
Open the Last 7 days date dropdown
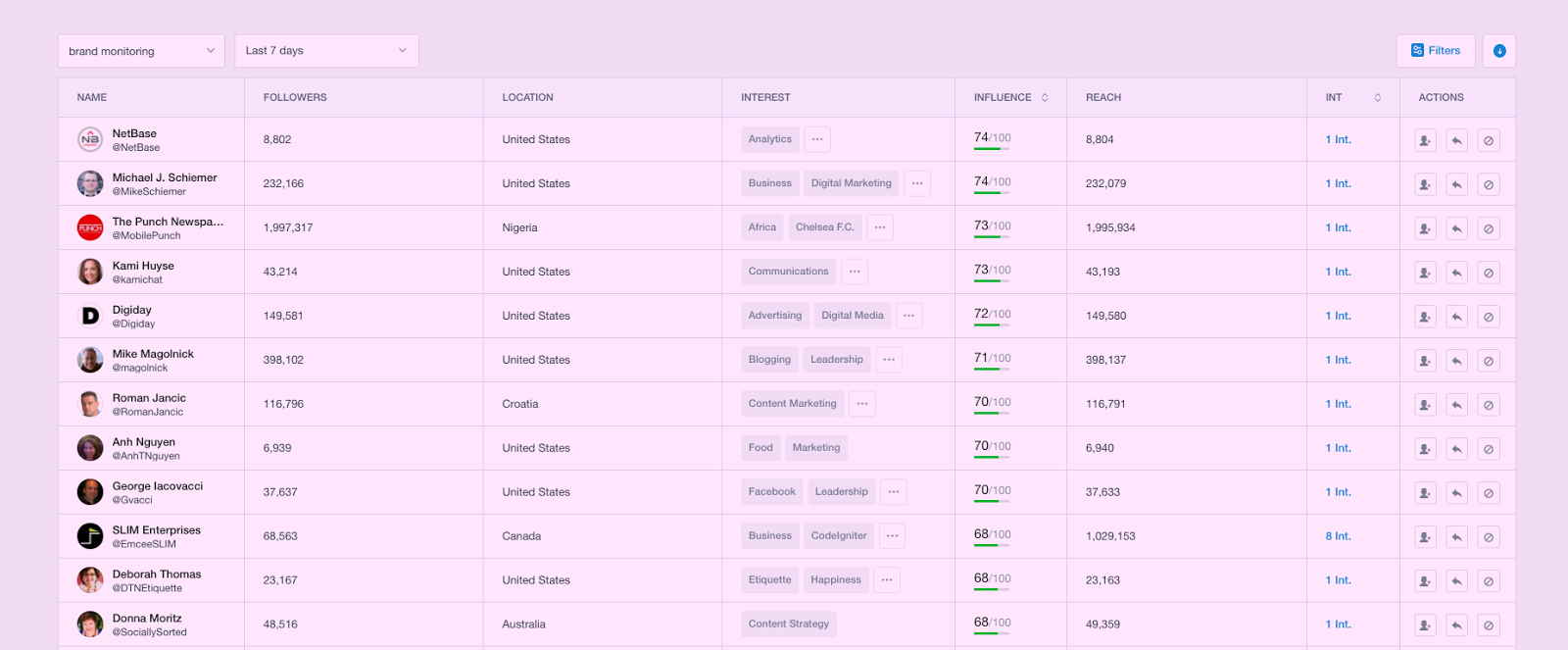(x=326, y=51)
